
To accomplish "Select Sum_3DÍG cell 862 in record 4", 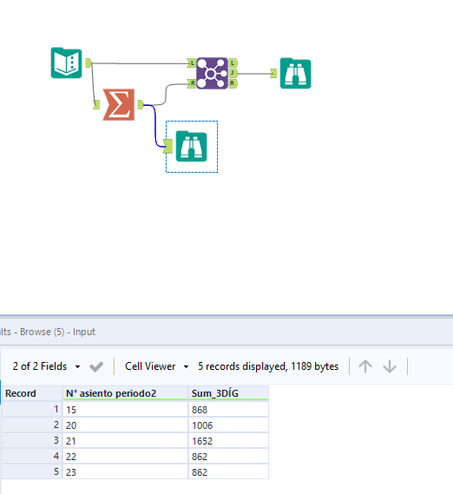I will 228,456.
